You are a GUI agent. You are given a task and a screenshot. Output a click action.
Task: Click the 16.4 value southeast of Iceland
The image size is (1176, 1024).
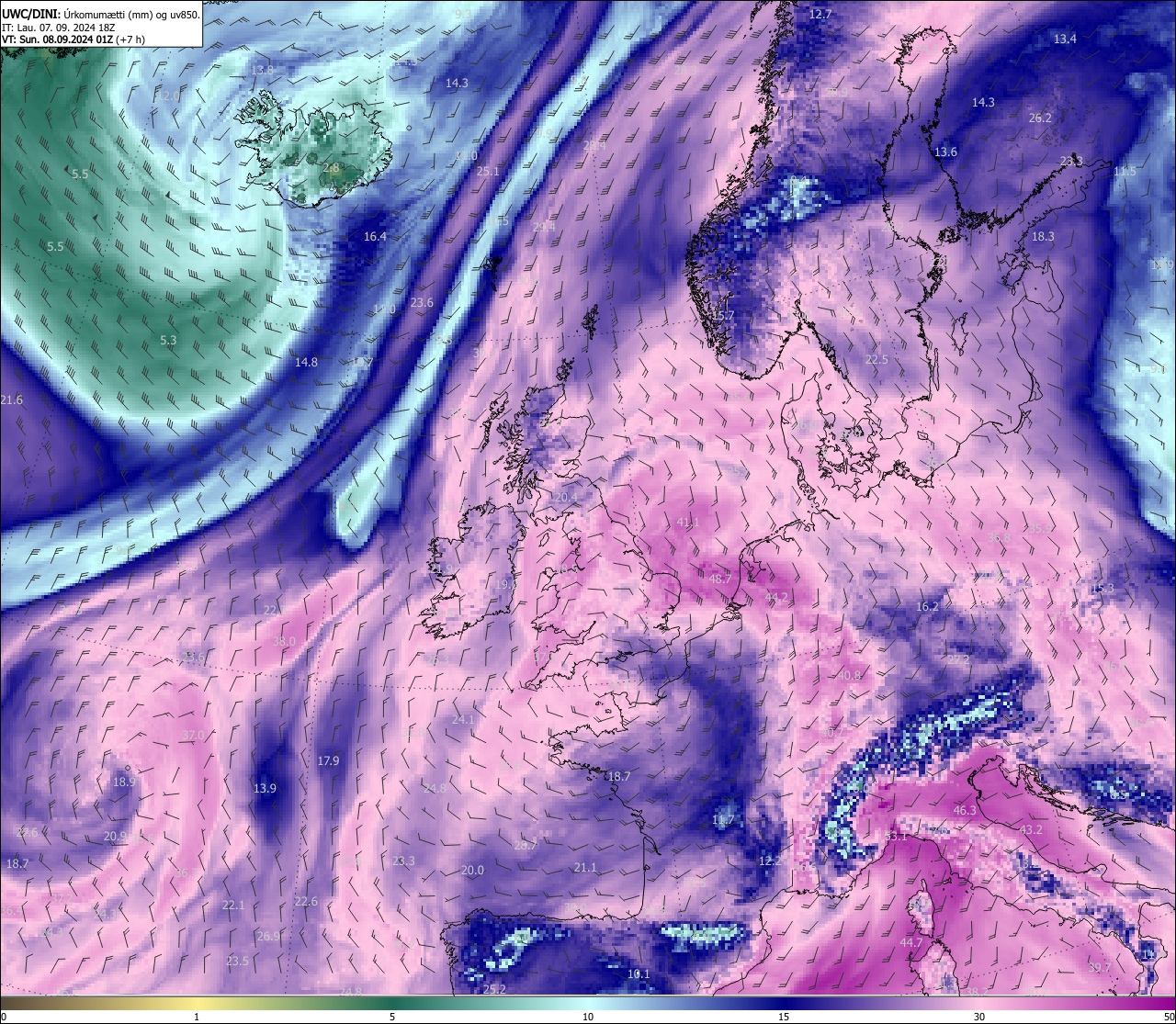375,237
